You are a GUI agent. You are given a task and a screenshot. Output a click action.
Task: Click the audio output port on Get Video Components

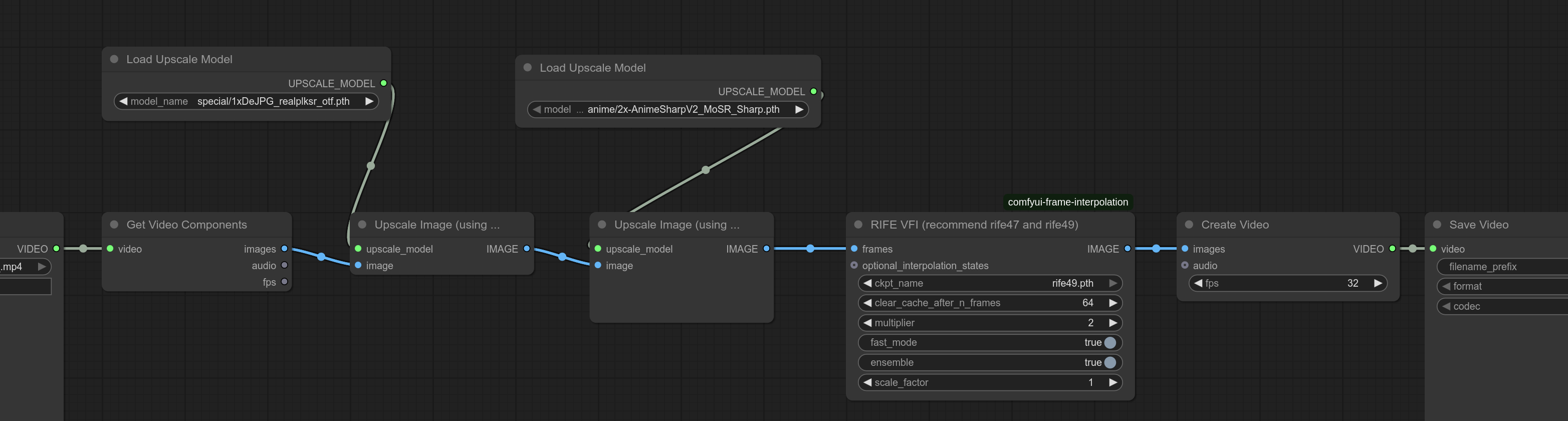click(x=284, y=265)
